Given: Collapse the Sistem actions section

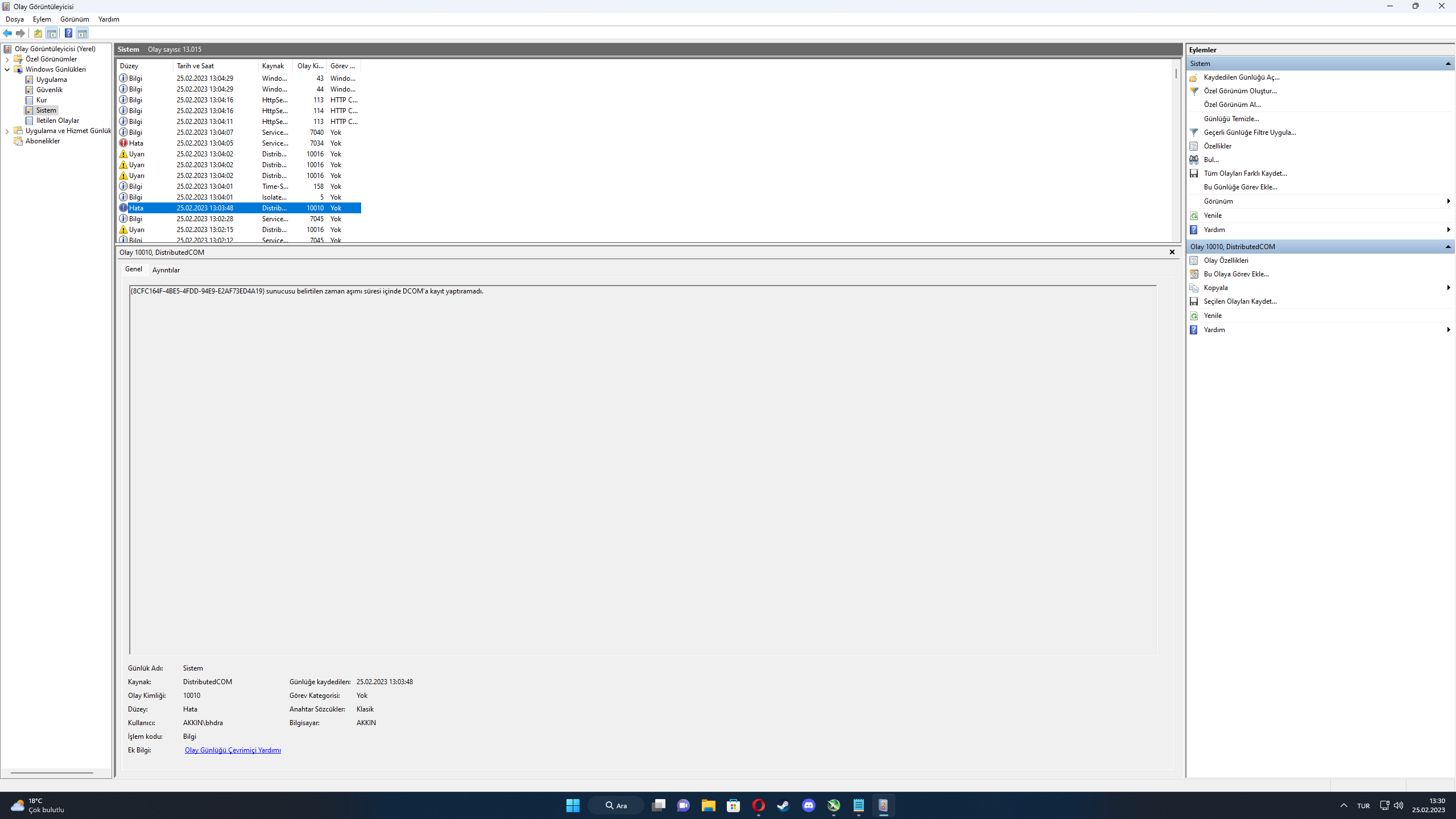Looking at the screenshot, I should pyautogui.click(x=1448, y=64).
